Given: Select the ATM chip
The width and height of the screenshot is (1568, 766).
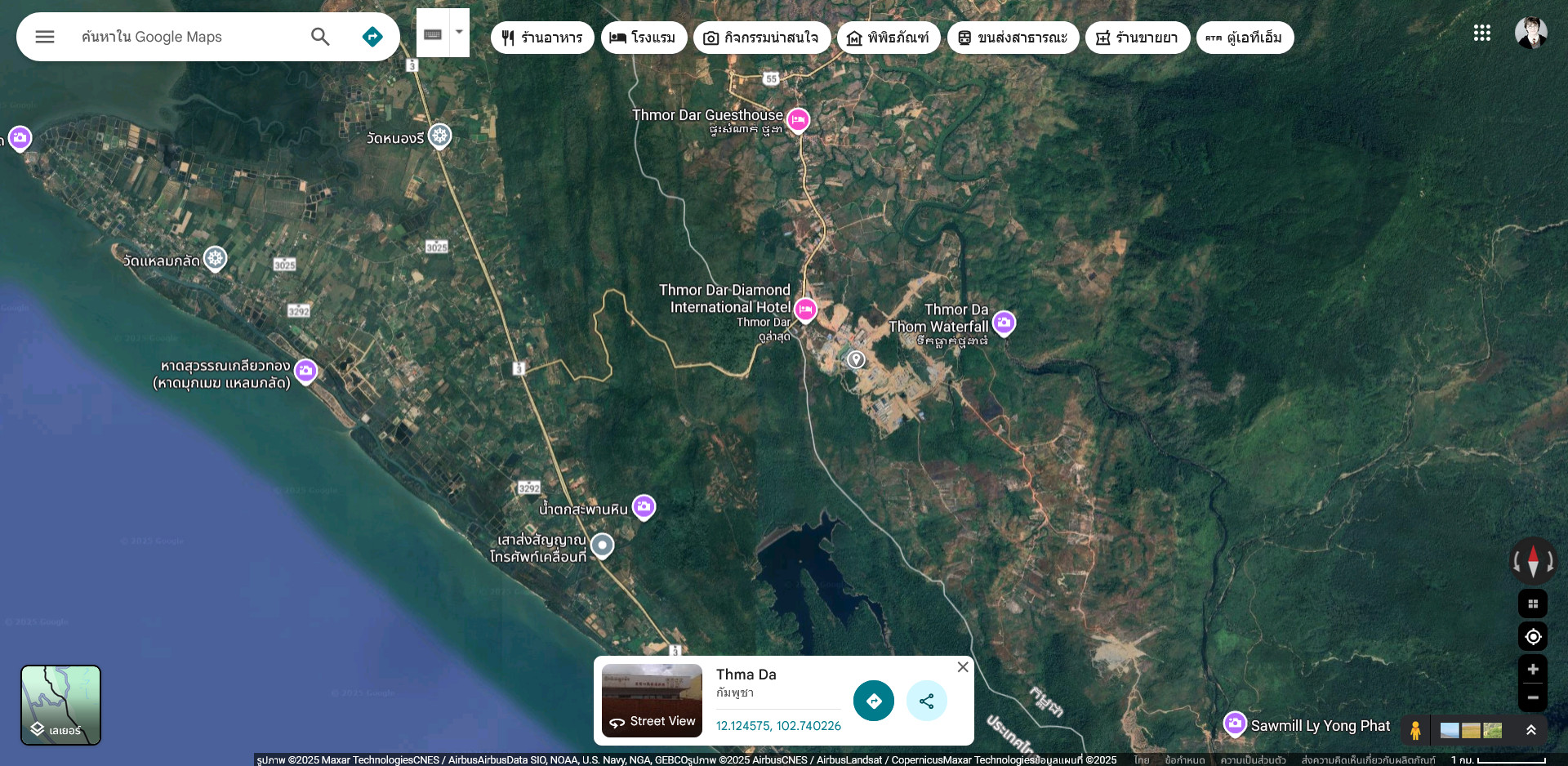Looking at the screenshot, I should pos(1245,38).
